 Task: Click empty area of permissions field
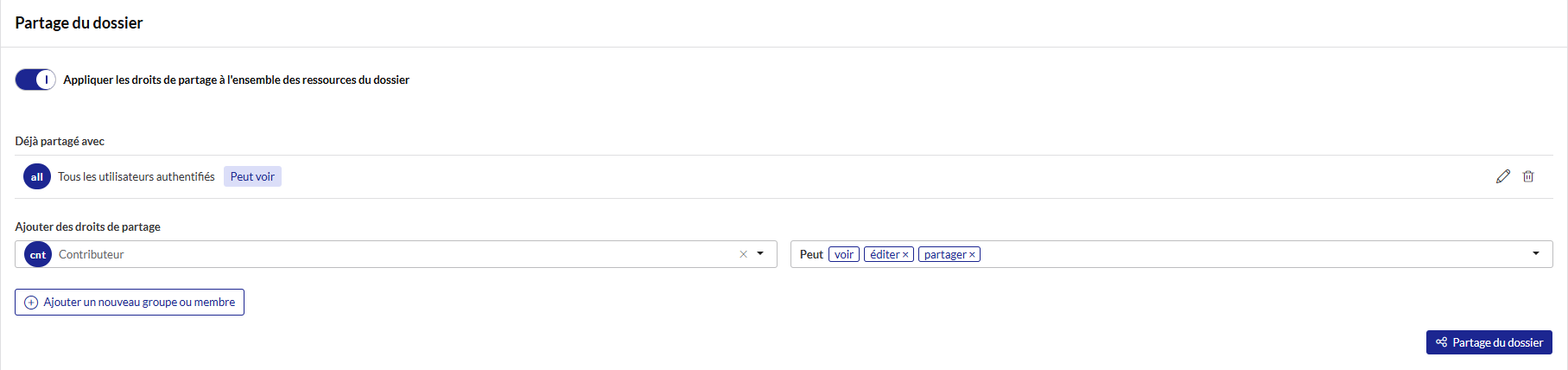[x=1253, y=254]
